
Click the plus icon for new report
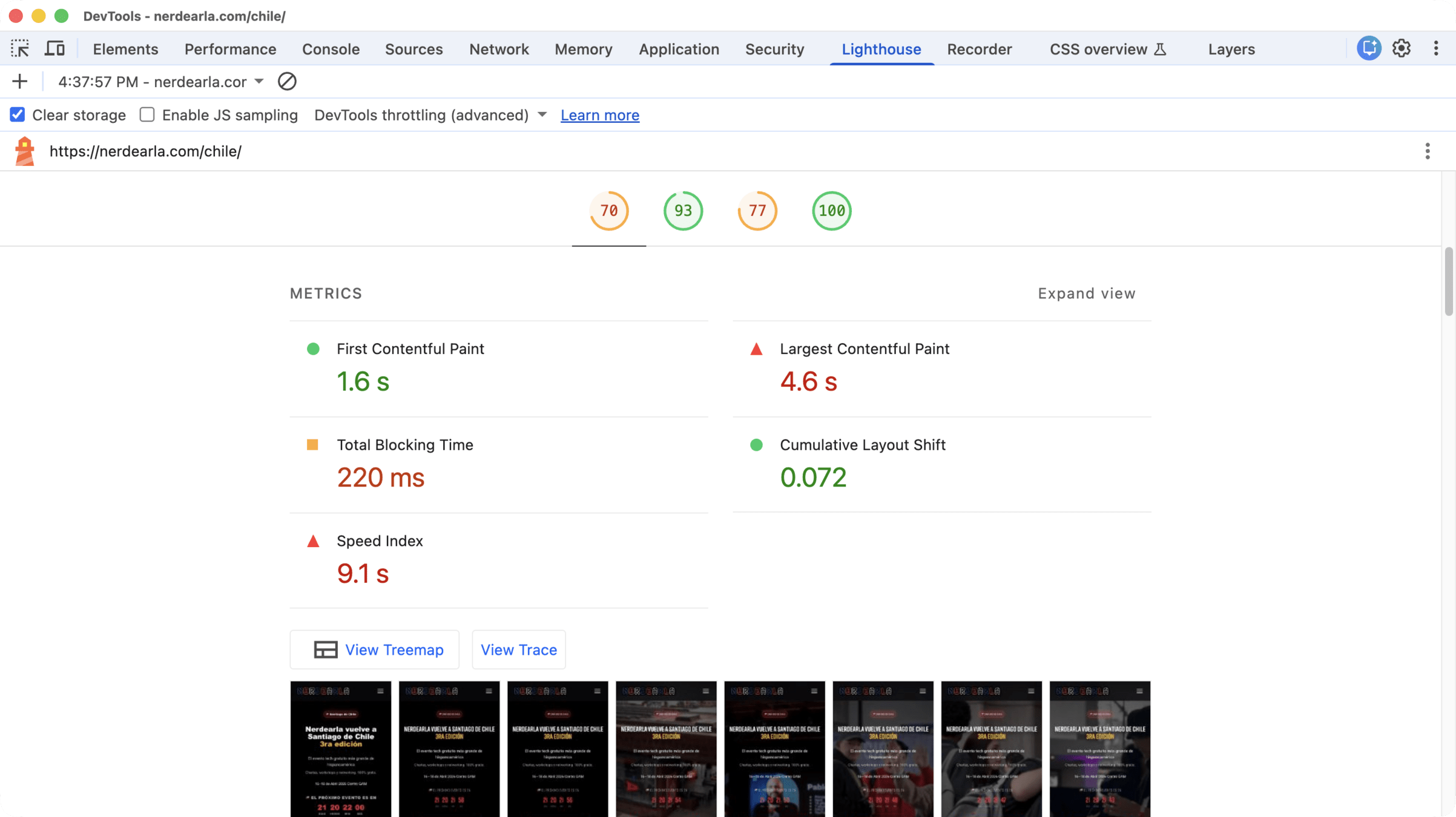pyautogui.click(x=19, y=82)
